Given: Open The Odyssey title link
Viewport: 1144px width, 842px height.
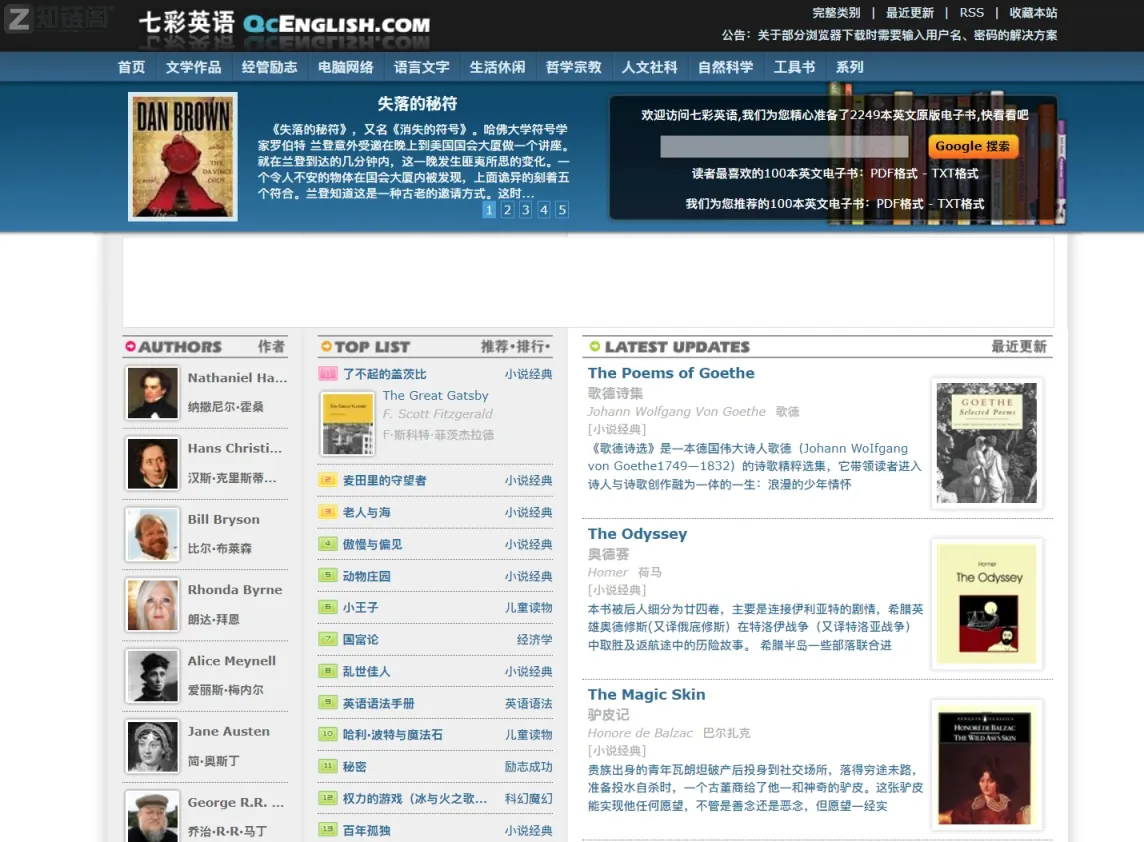Looking at the screenshot, I should click(x=638, y=534).
